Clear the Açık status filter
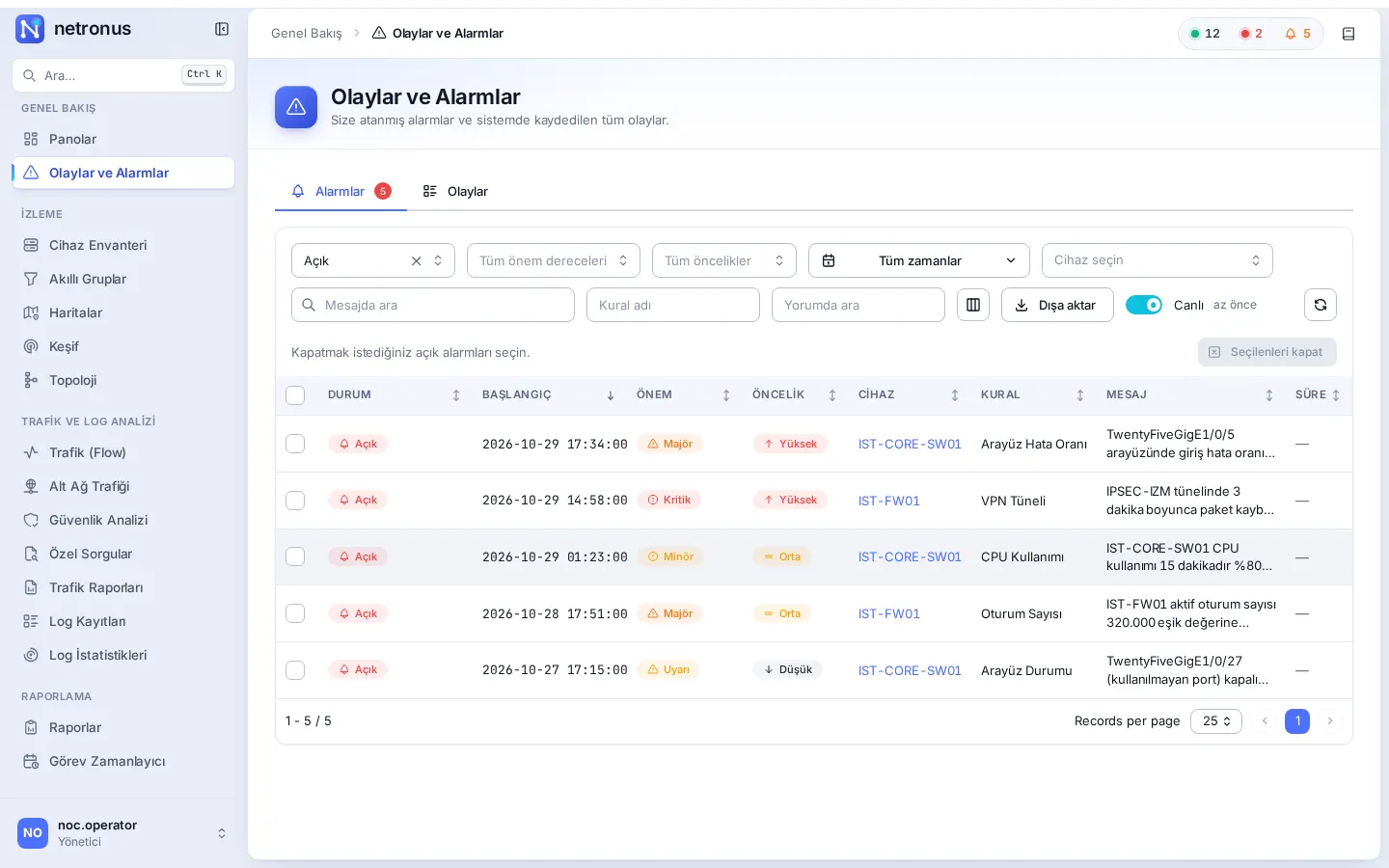Screen dimensions: 1389x868 [417, 260]
